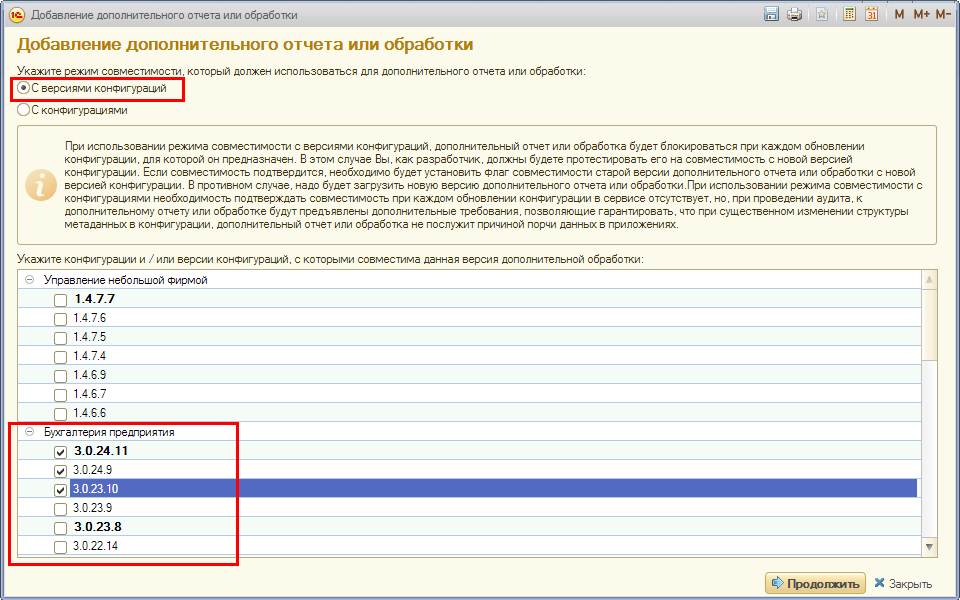960x600 pixels.
Task: Collapse the 'Бухгалтерия предприятия' group
Action: coord(29,432)
